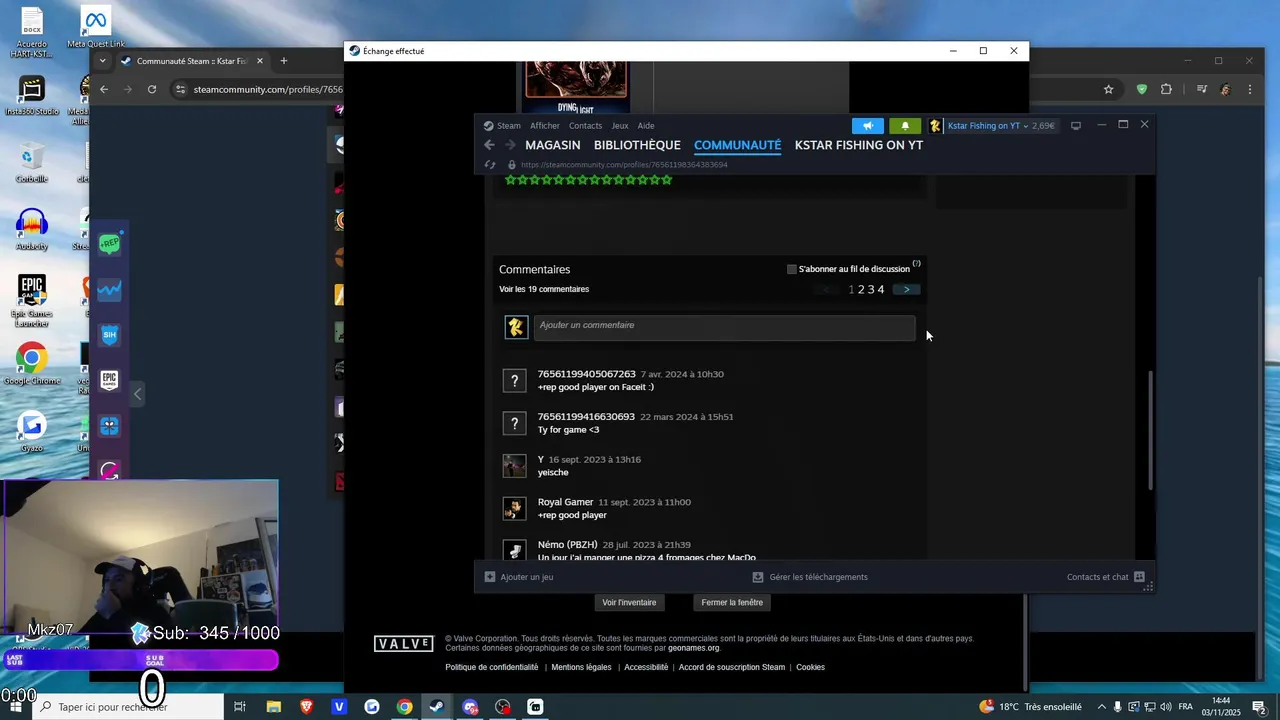Open Royal Gamer profile link

click(x=565, y=502)
